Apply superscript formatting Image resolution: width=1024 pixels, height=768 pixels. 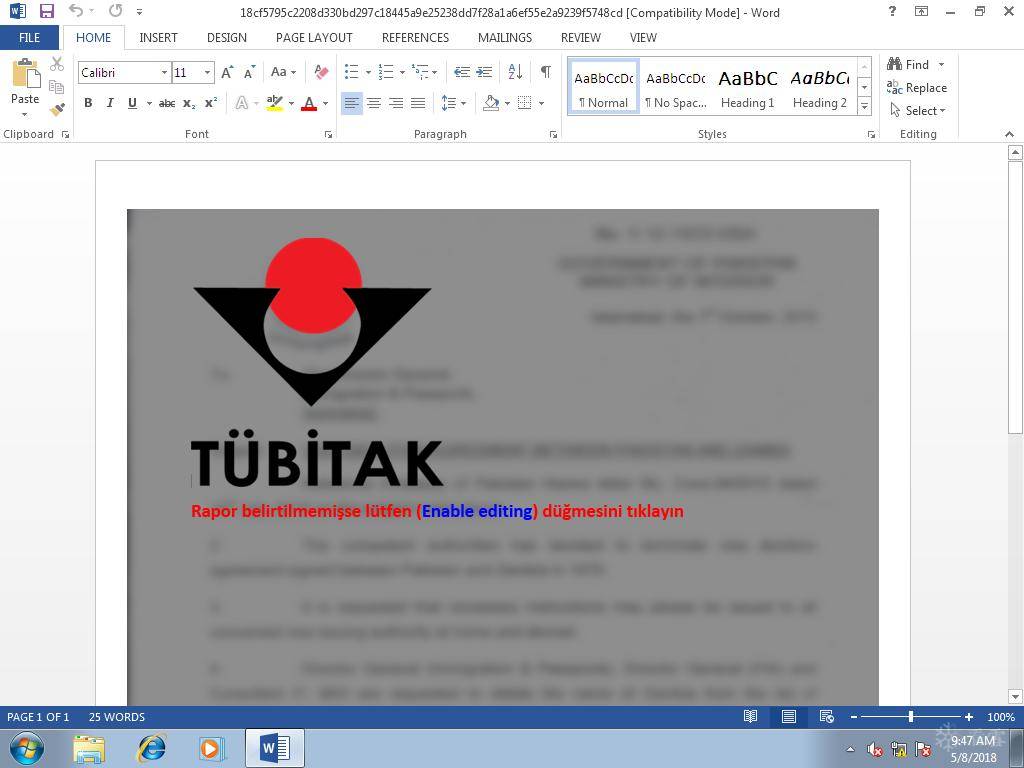(x=210, y=103)
